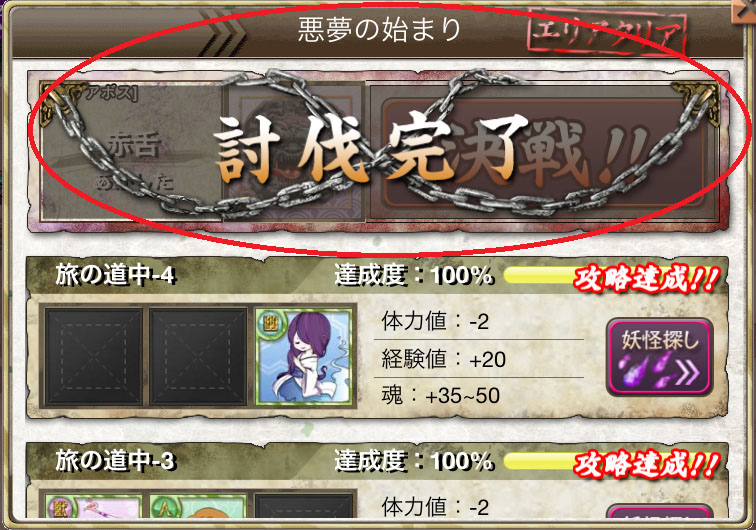This screenshot has width=756, height=530.
Task: Click the 攻略達成!! label on 旅の道中-3
Action: click(x=646, y=464)
